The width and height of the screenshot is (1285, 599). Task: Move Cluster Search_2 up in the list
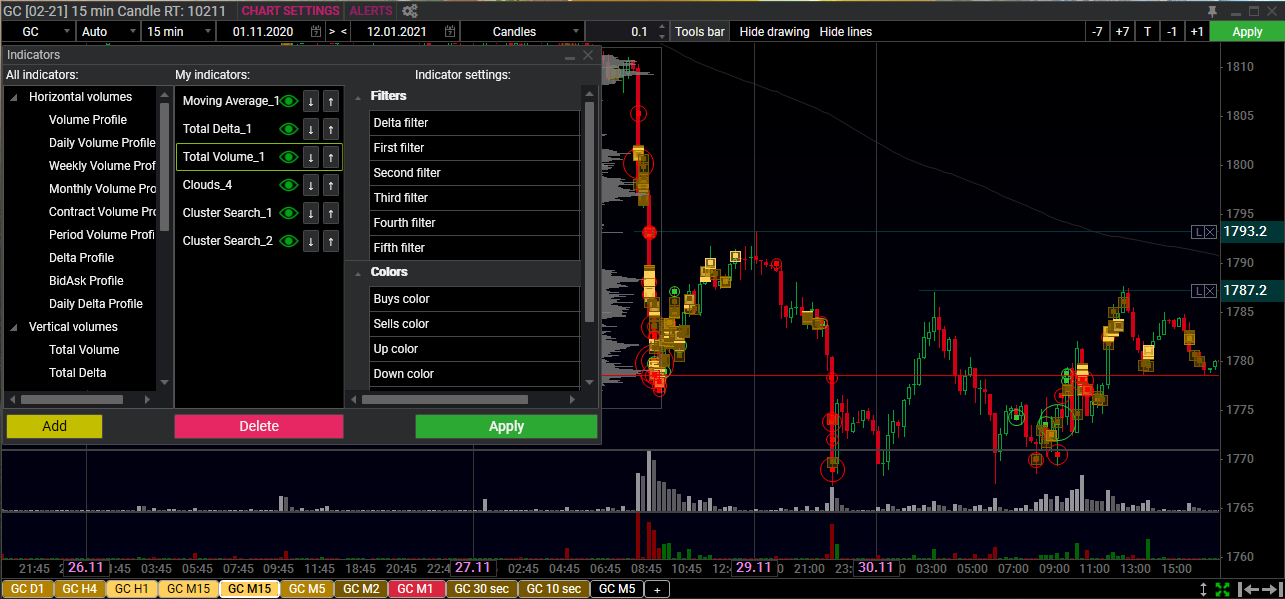(331, 241)
